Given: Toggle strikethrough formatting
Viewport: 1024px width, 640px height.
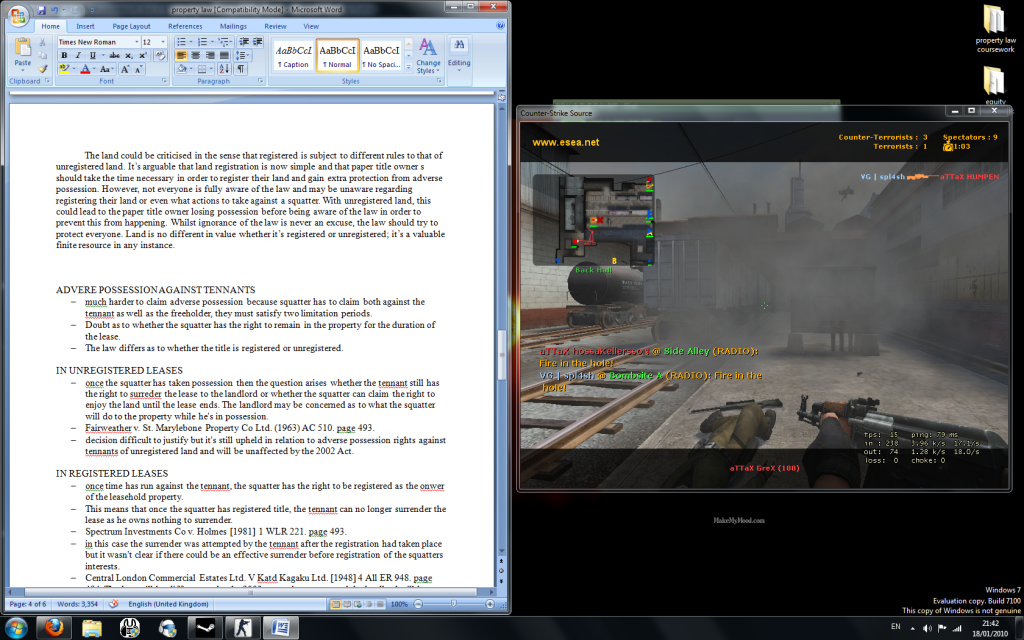Looking at the screenshot, I should [114, 56].
